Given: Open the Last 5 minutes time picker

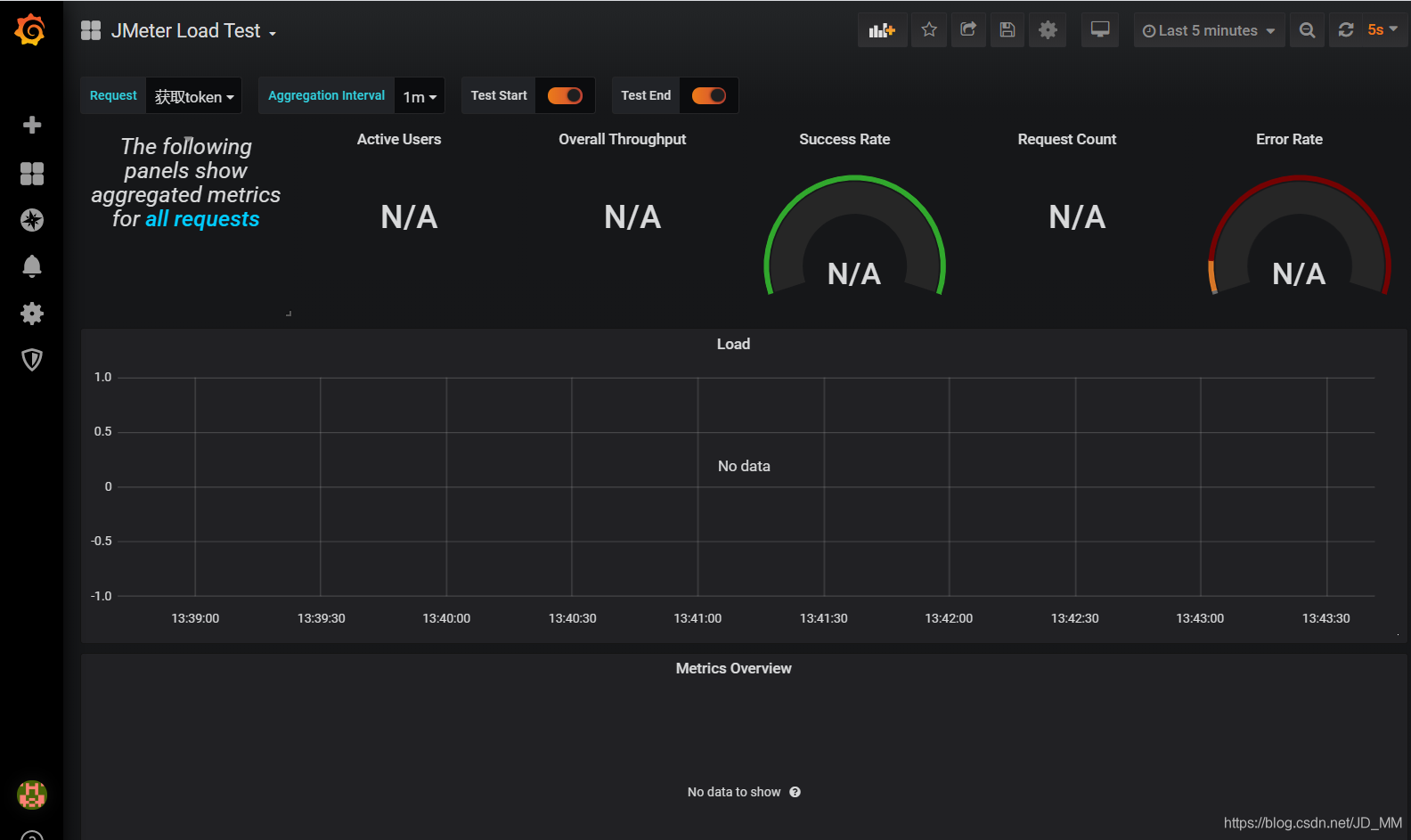Looking at the screenshot, I should pos(1209,30).
